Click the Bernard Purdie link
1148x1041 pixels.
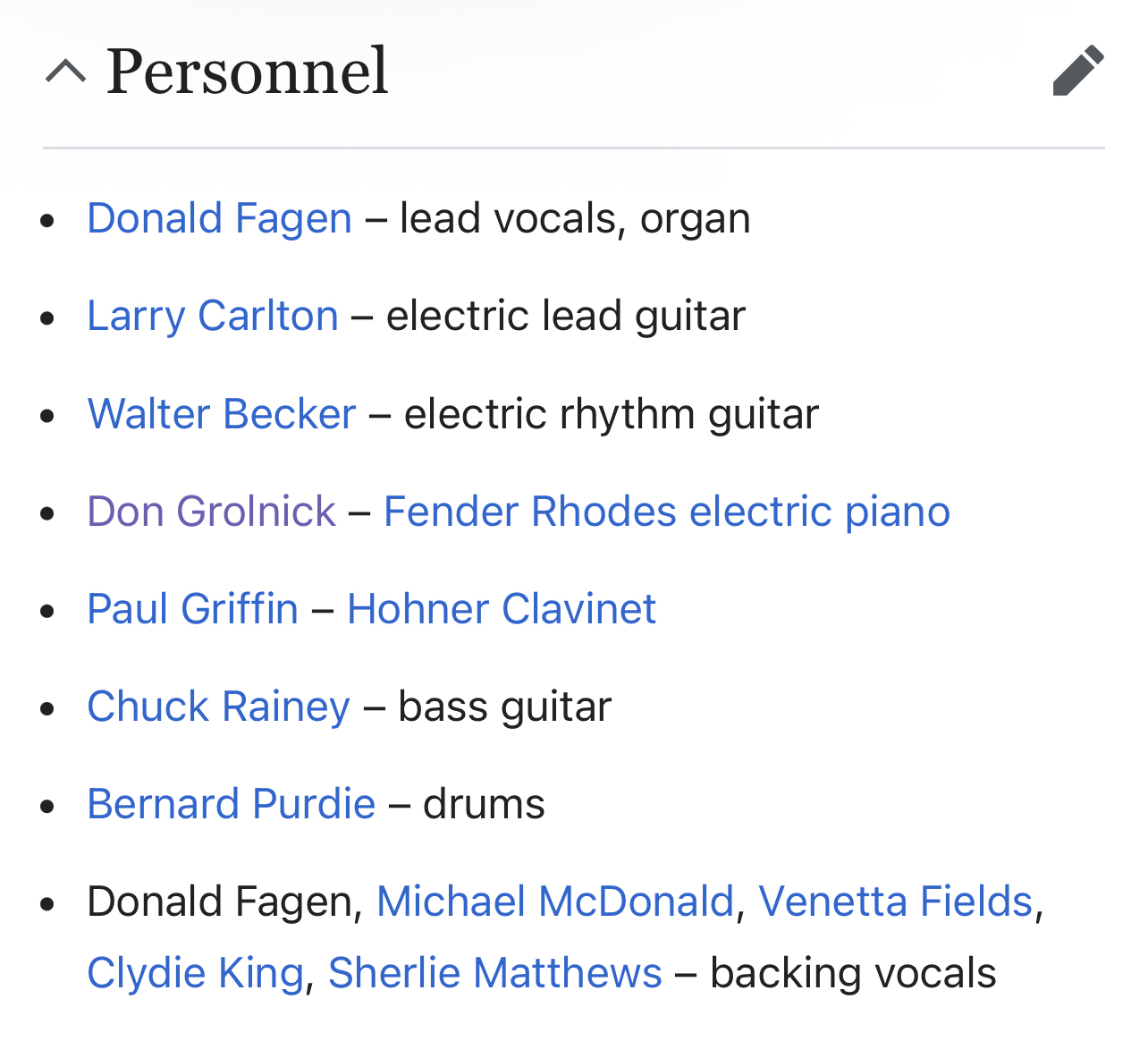pyautogui.click(x=231, y=804)
